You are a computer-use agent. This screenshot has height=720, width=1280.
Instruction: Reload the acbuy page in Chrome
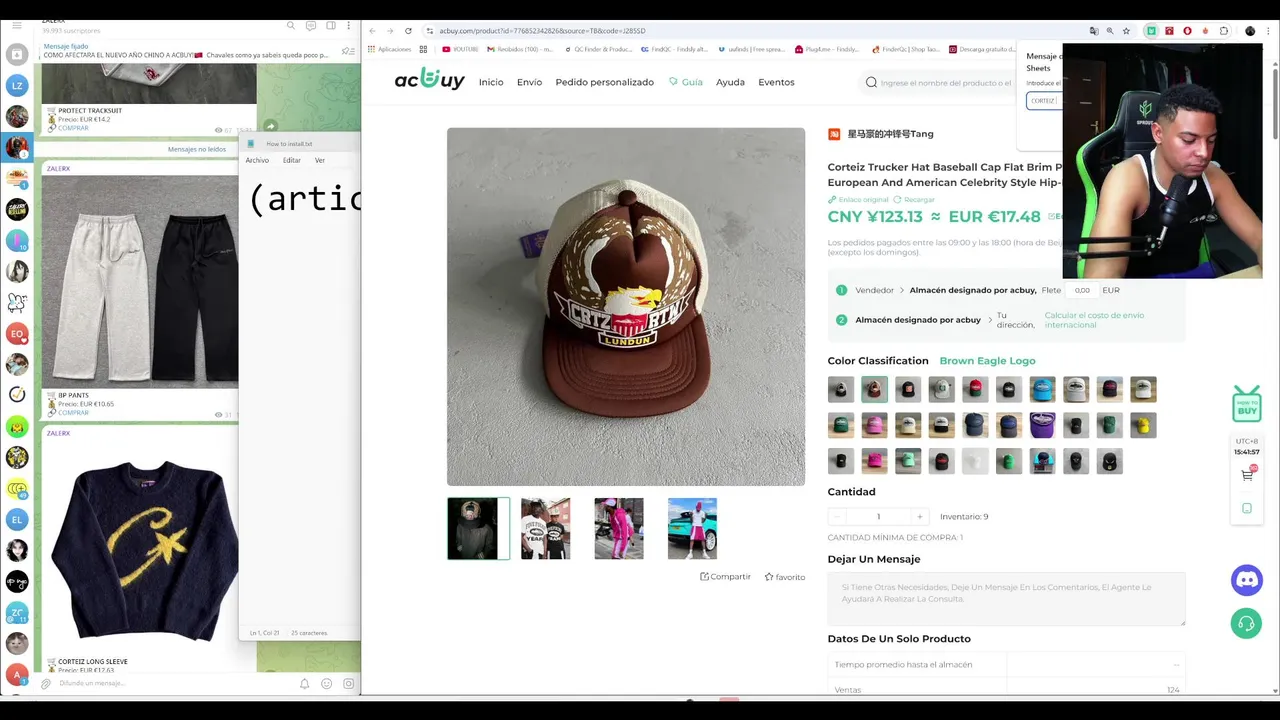tap(408, 31)
